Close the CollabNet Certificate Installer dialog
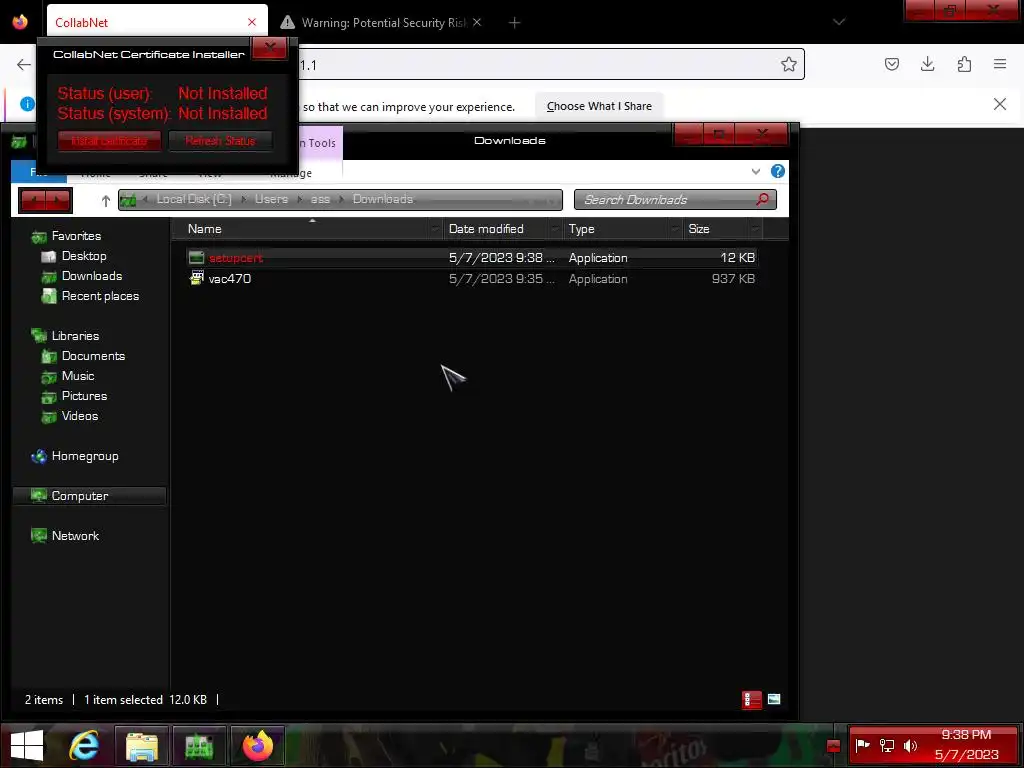Image resolution: width=1024 pixels, height=768 pixels. (270, 48)
